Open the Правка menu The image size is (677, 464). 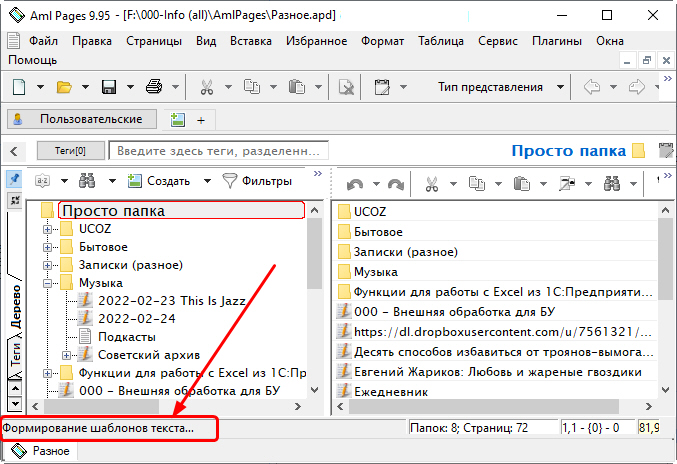click(x=92, y=41)
